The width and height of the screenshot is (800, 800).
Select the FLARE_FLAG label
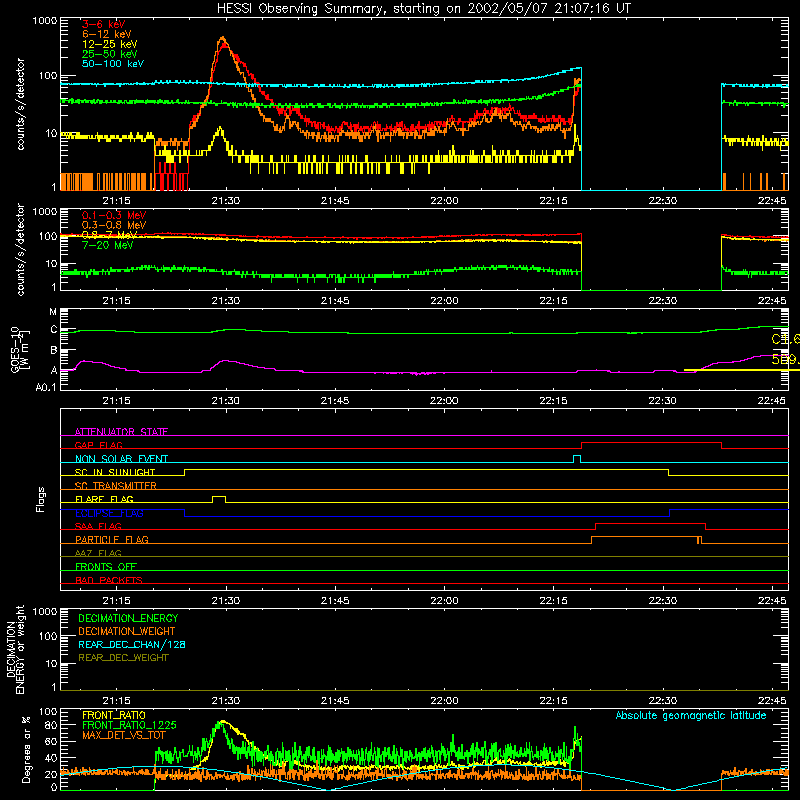[104, 499]
